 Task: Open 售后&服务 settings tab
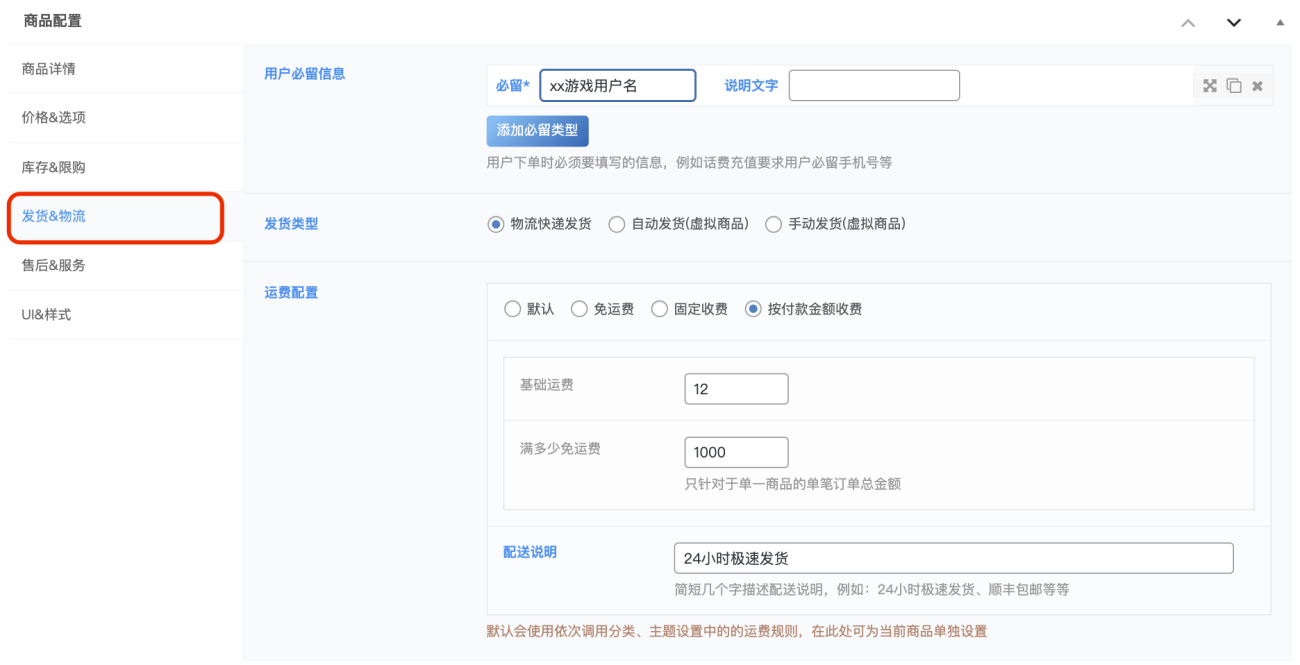click(54, 265)
